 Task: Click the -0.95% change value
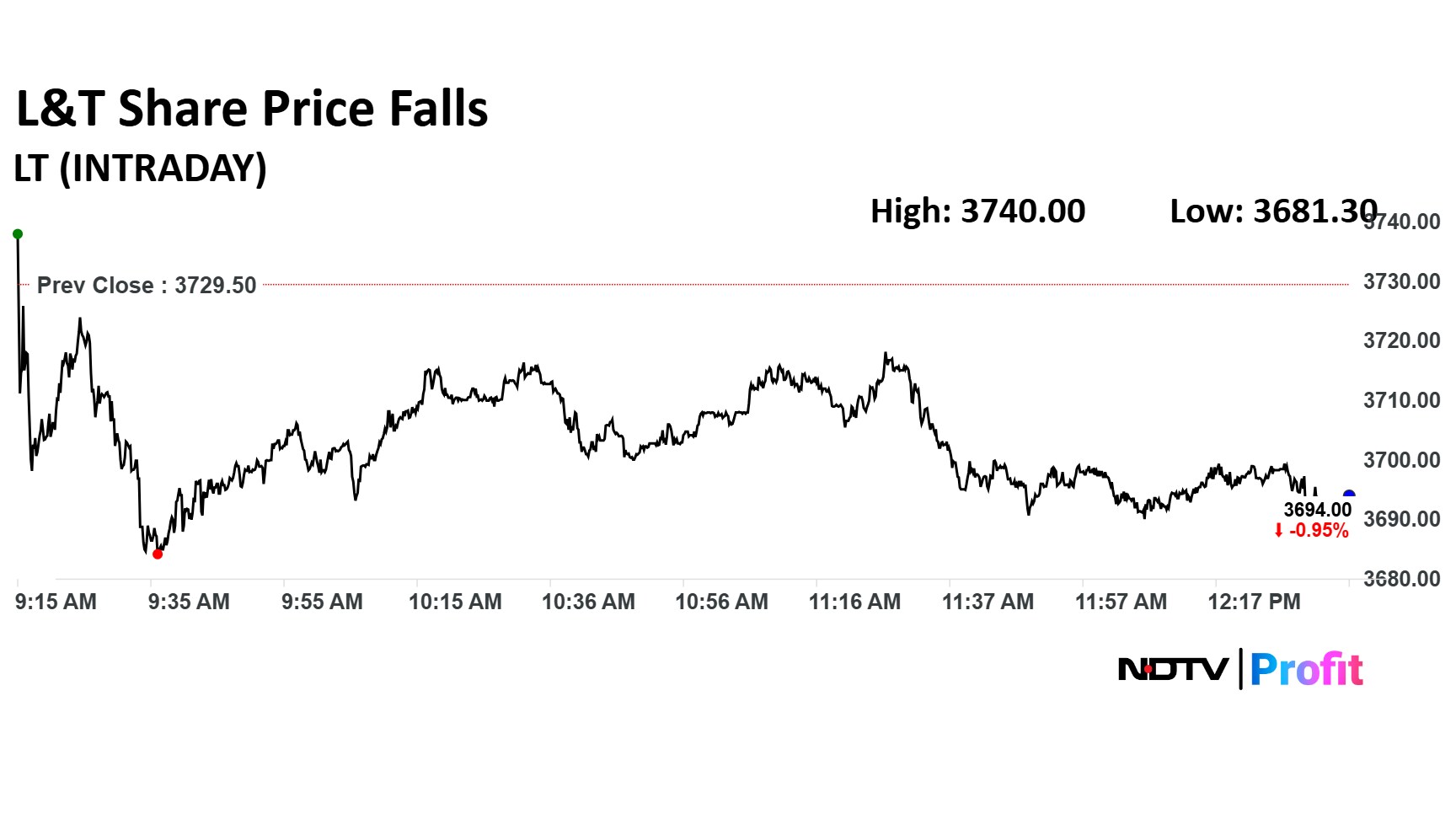click(1319, 531)
